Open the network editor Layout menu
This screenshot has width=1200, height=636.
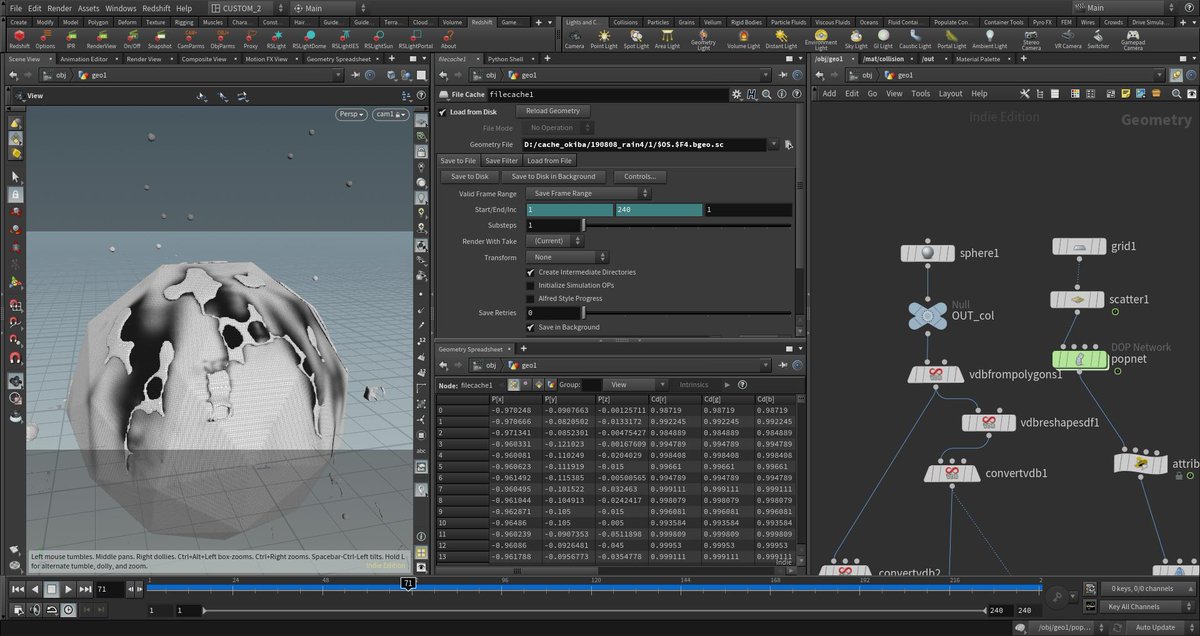(x=950, y=93)
